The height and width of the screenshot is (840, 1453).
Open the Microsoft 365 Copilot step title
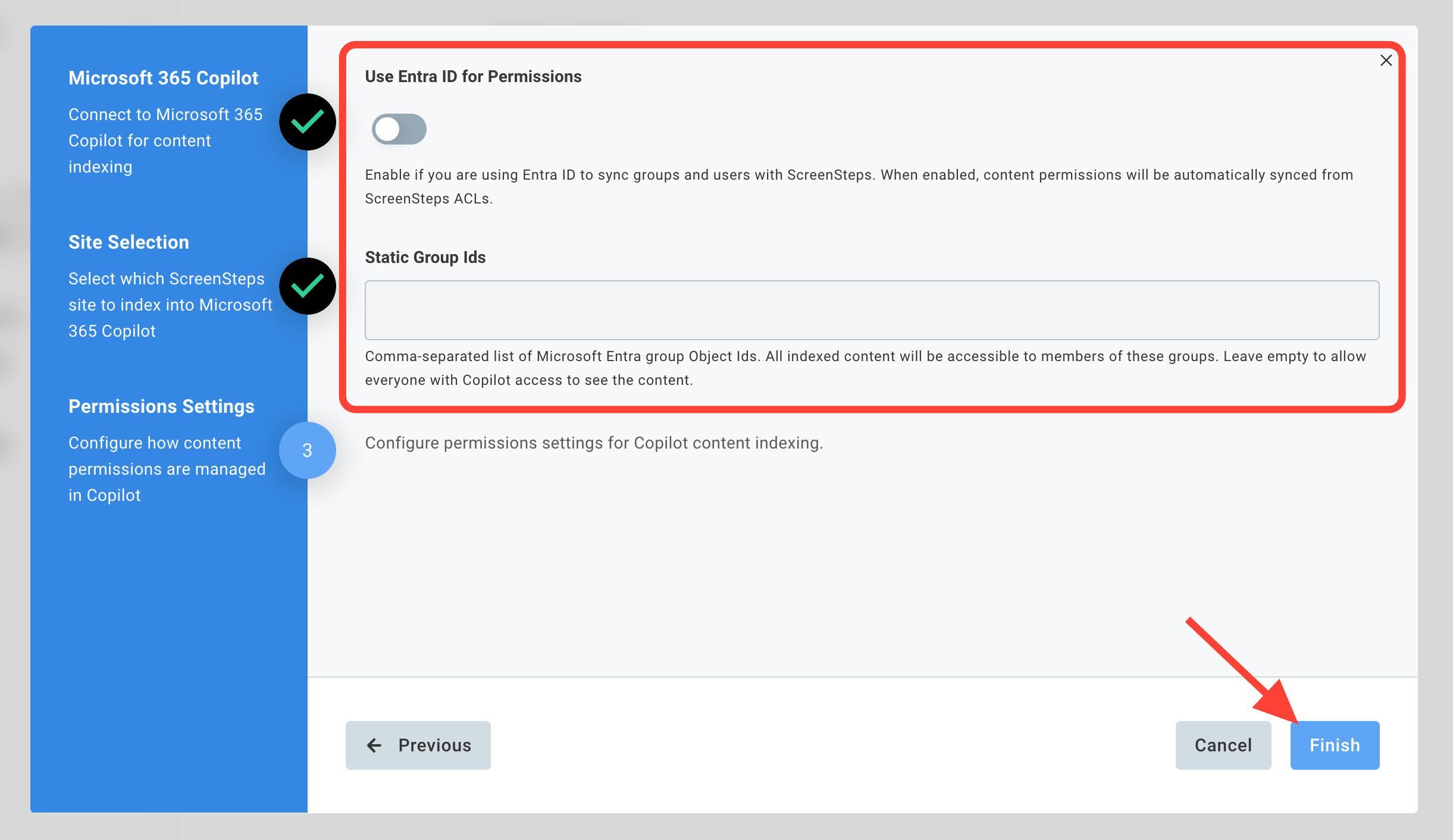pos(164,78)
